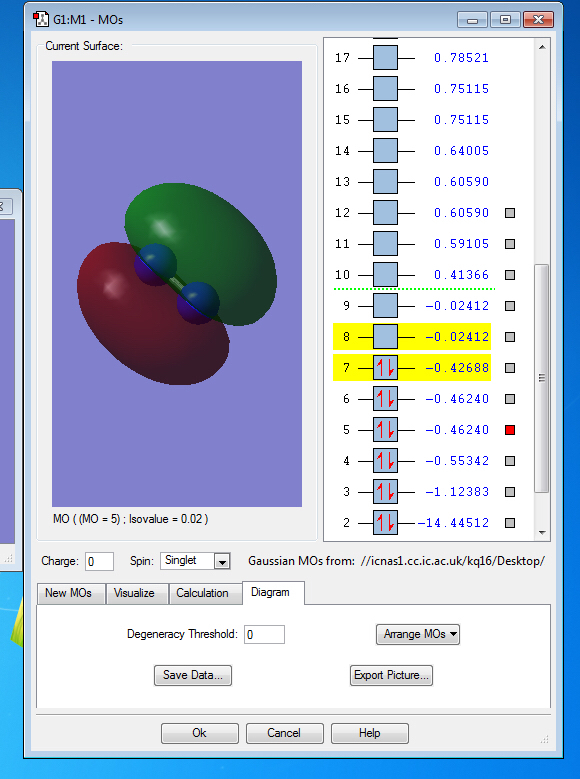Select the occupied orbital box for MO 4

(x=385, y=461)
